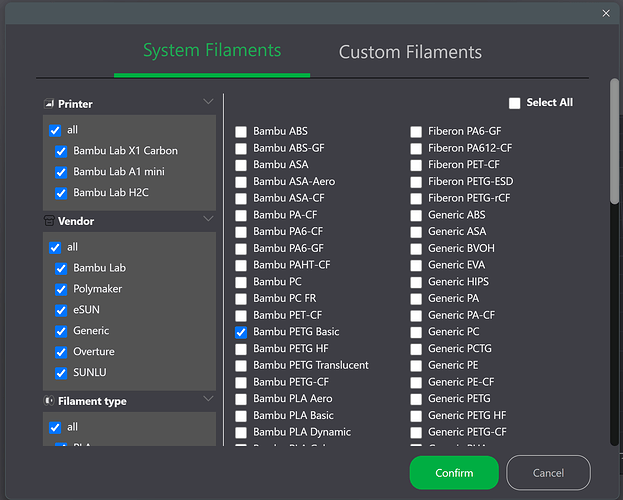Check Bambu PETG-CF filament
Viewport: 623px width, 500px height.
pos(241,382)
